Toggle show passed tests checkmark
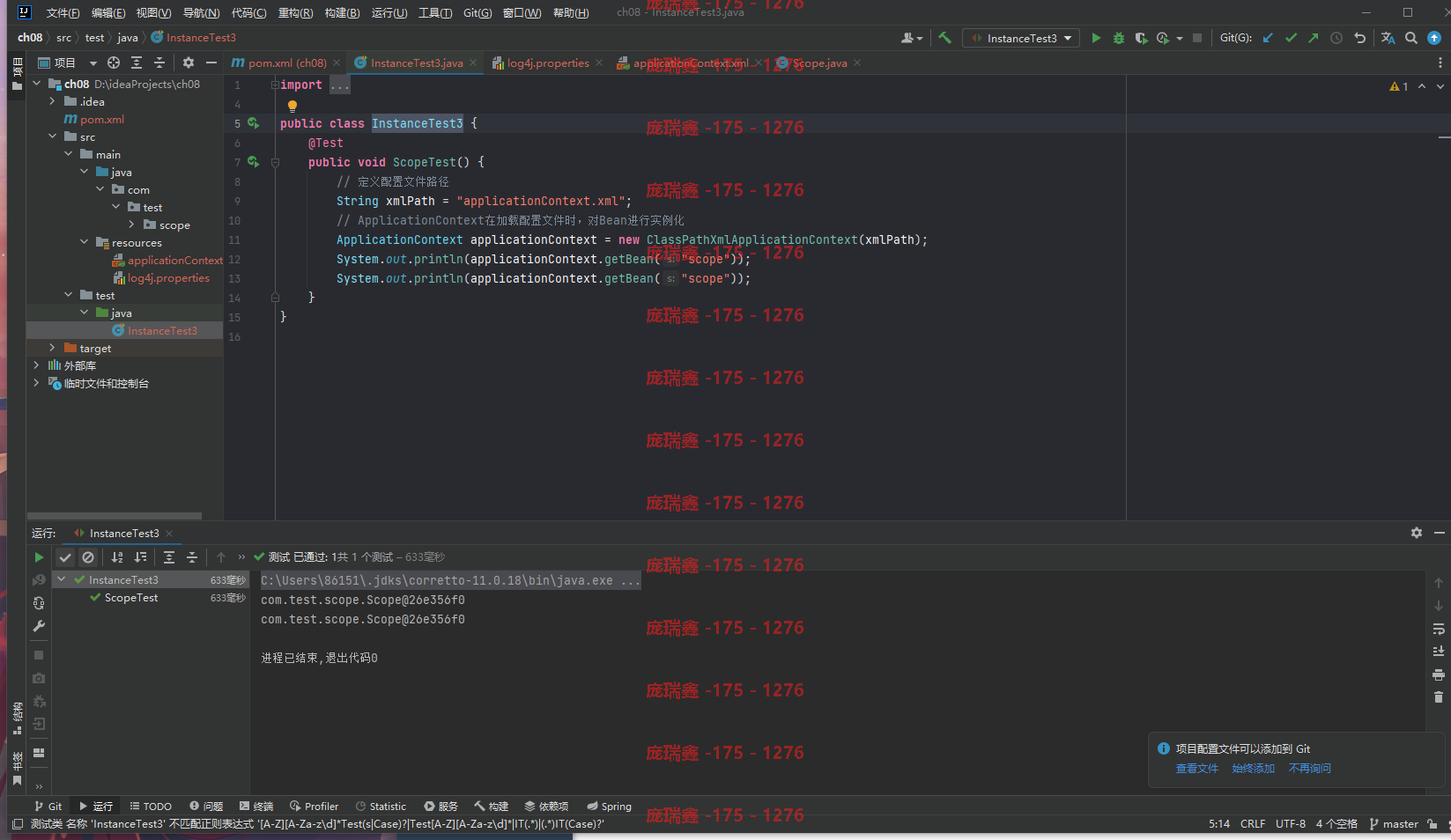This screenshot has width=1451, height=840. [x=65, y=557]
